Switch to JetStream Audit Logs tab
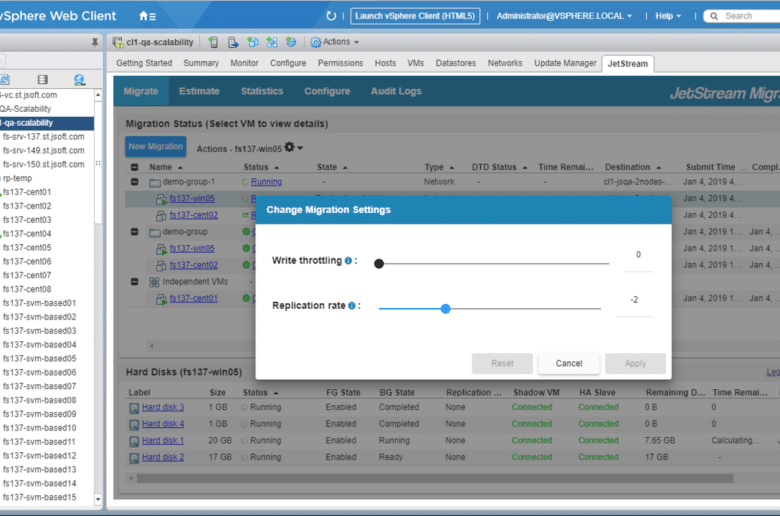Image resolution: width=780 pixels, height=516 pixels. click(x=396, y=91)
